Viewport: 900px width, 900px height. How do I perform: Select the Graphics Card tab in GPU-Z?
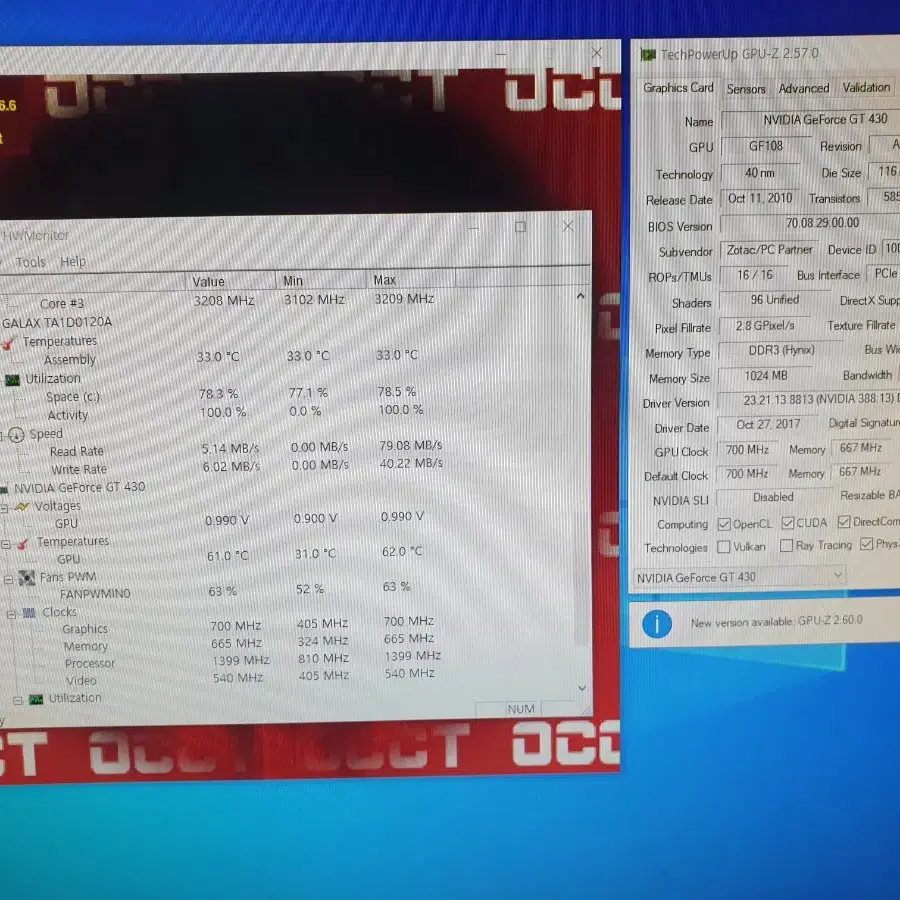click(x=678, y=88)
